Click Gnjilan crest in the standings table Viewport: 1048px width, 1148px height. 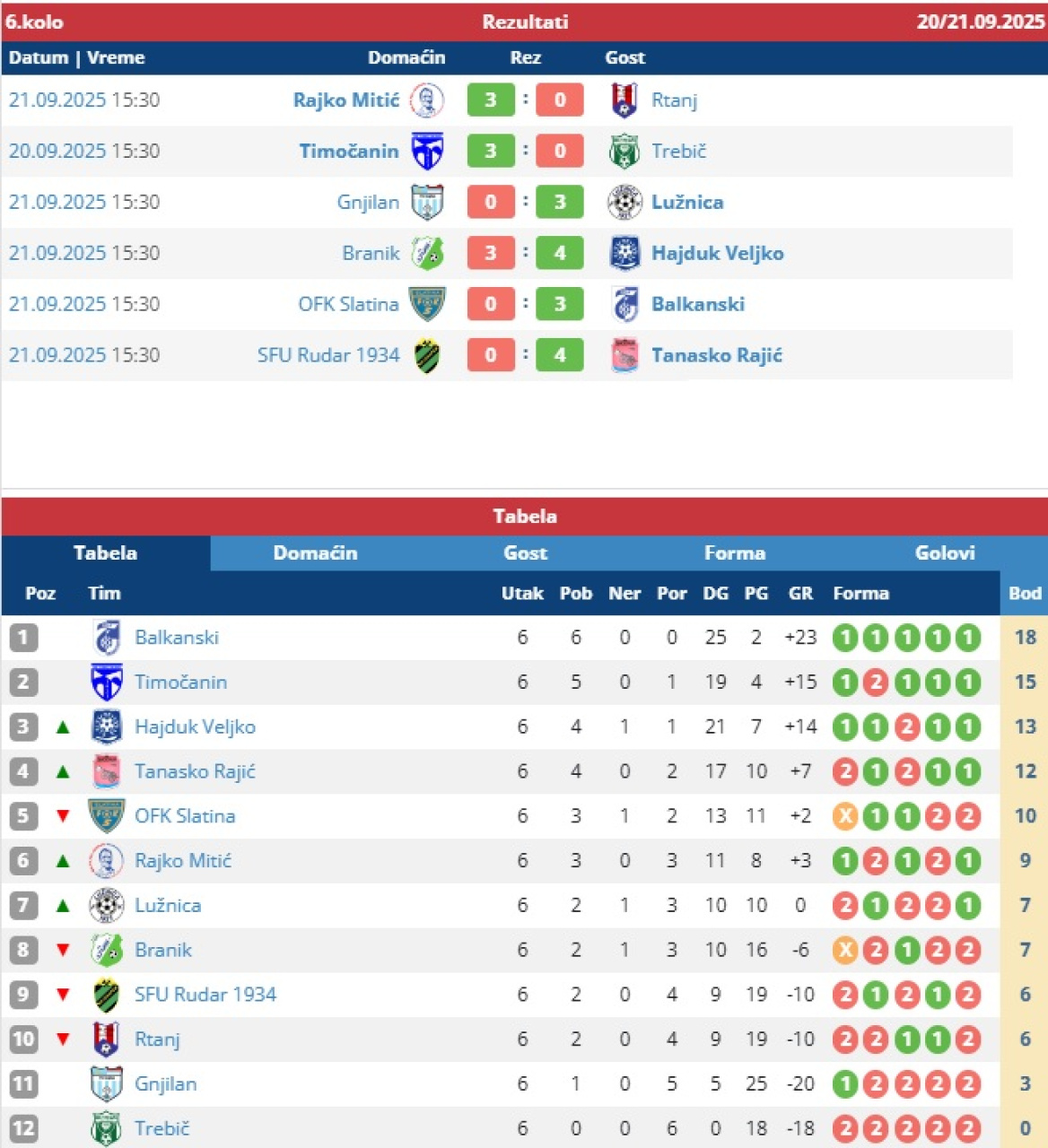tap(107, 1084)
